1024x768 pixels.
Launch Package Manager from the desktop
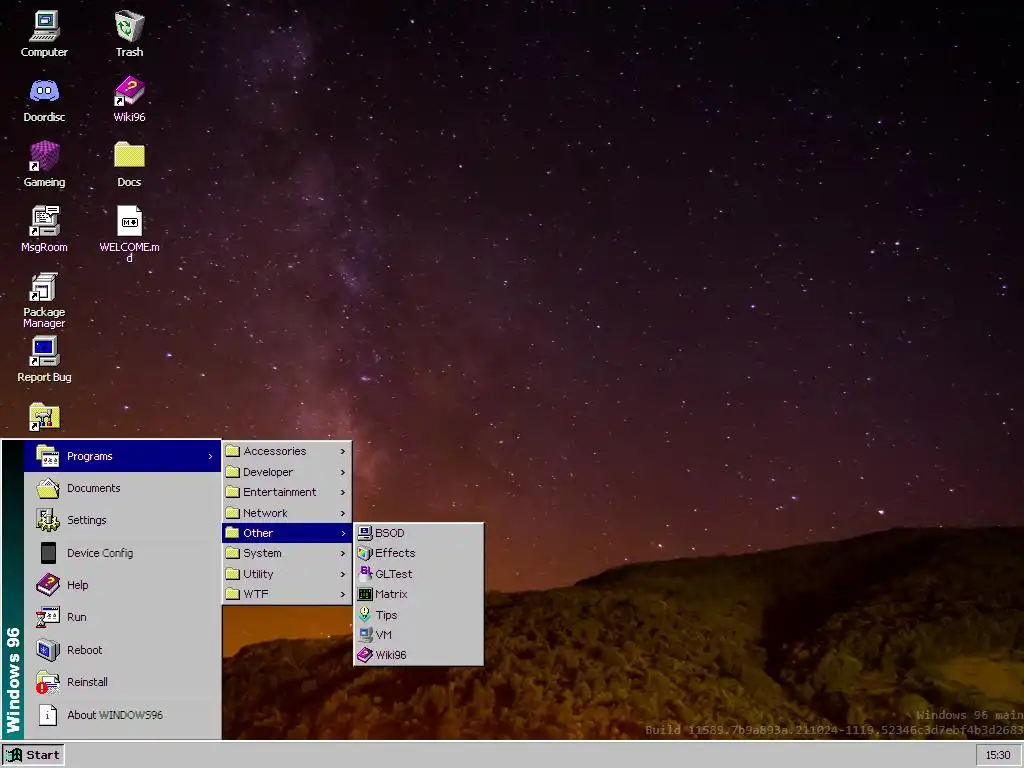point(44,300)
